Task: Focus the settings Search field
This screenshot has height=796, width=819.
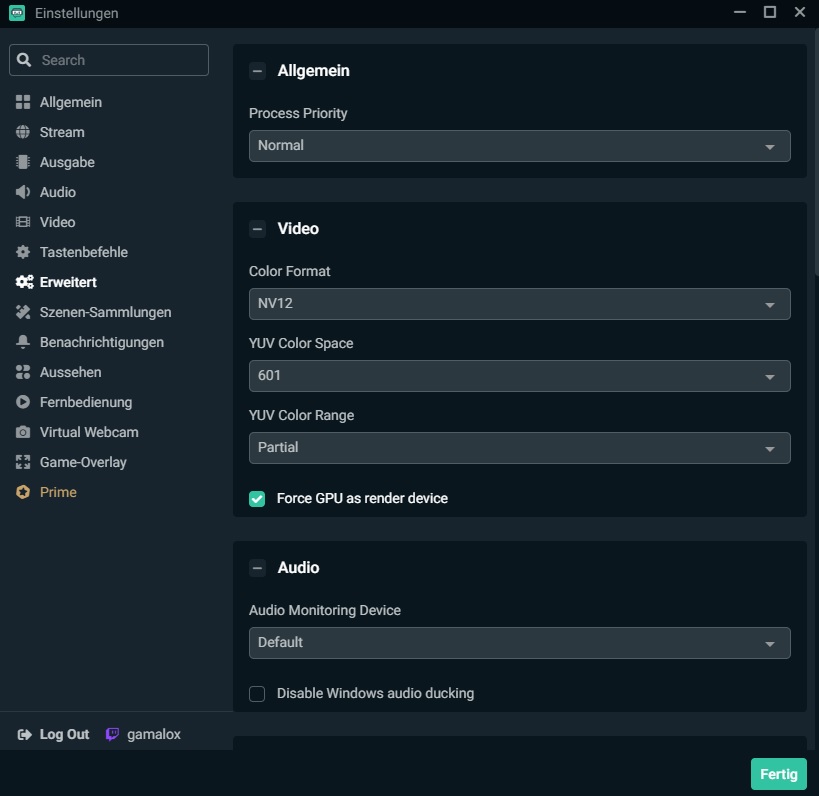Action: click(120, 60)
